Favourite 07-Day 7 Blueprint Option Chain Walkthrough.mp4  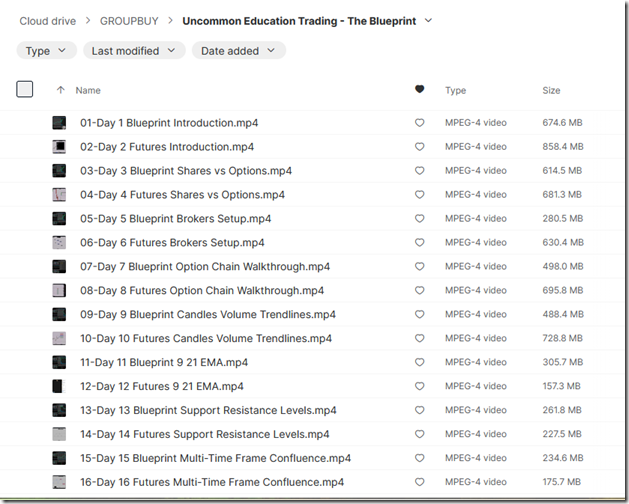420,266
